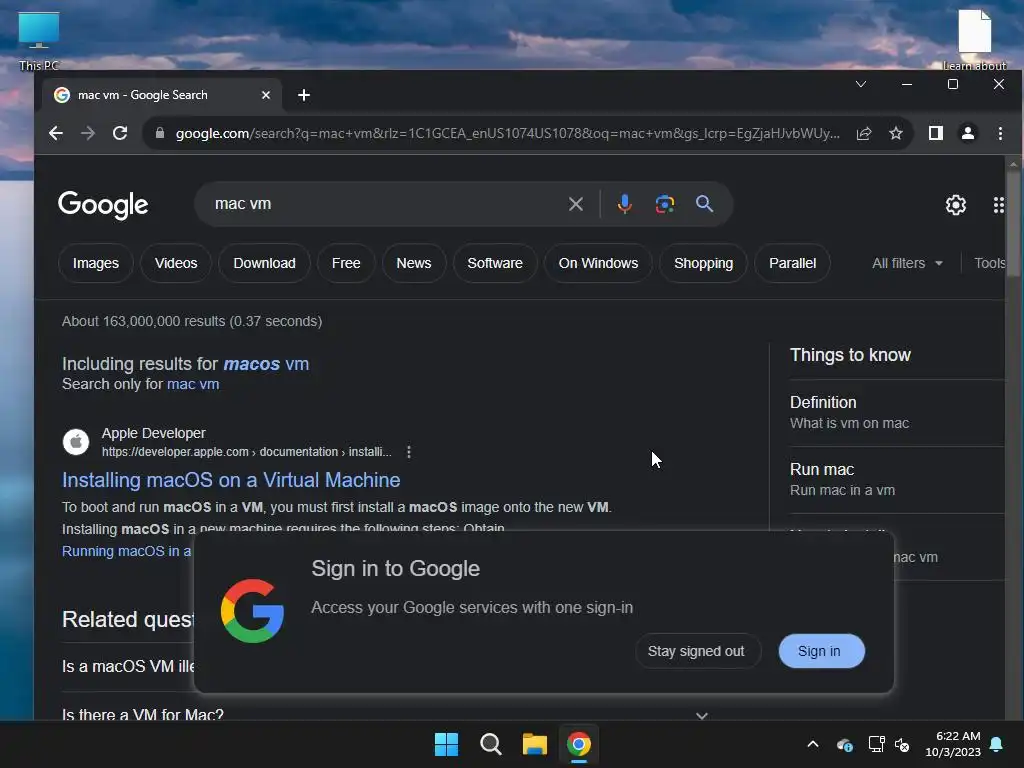Start voice search with microphone icon
The image size is (1024, 768).
tap(624, 204)
